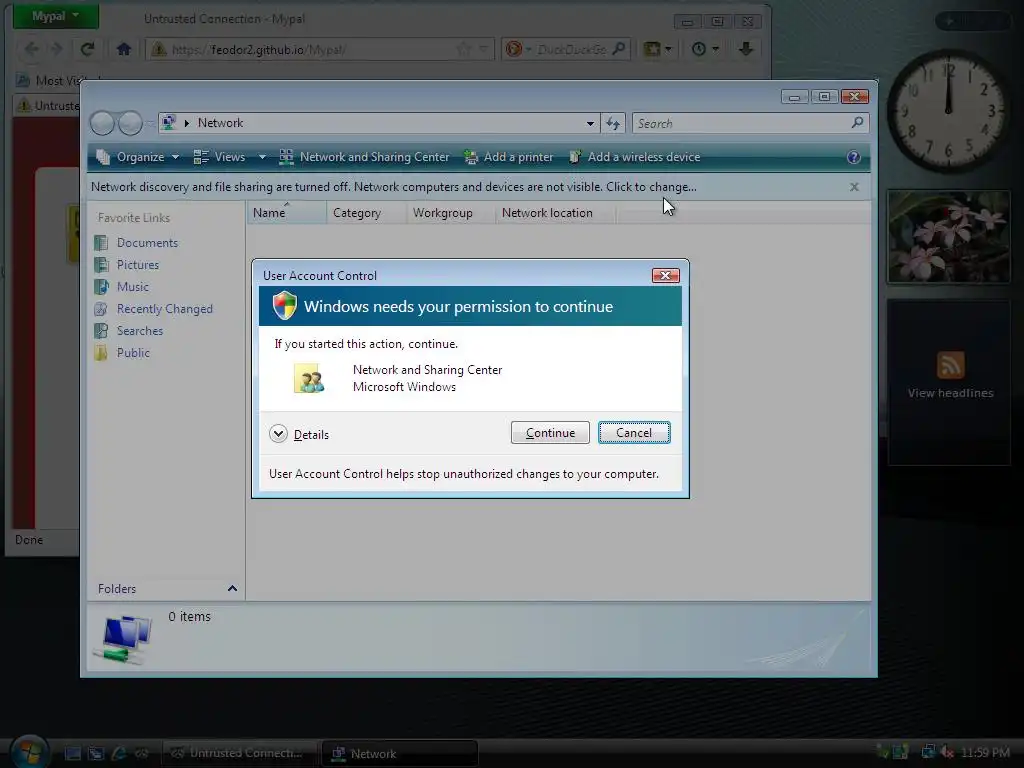Click Cancel in User Account Control dialog
The image size is (1024, 768).
click(634, 433)
